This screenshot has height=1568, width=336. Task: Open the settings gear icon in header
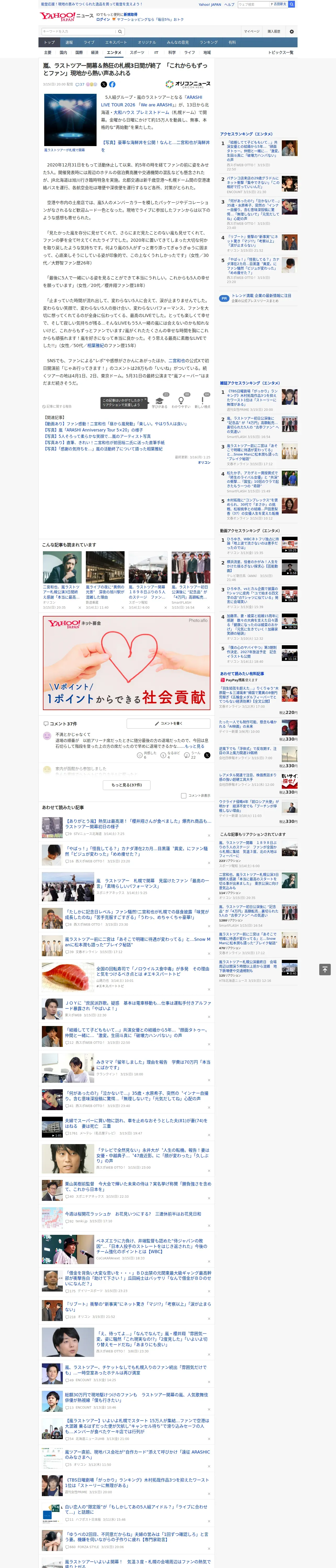pyautogui.click(x=292, y=32)
